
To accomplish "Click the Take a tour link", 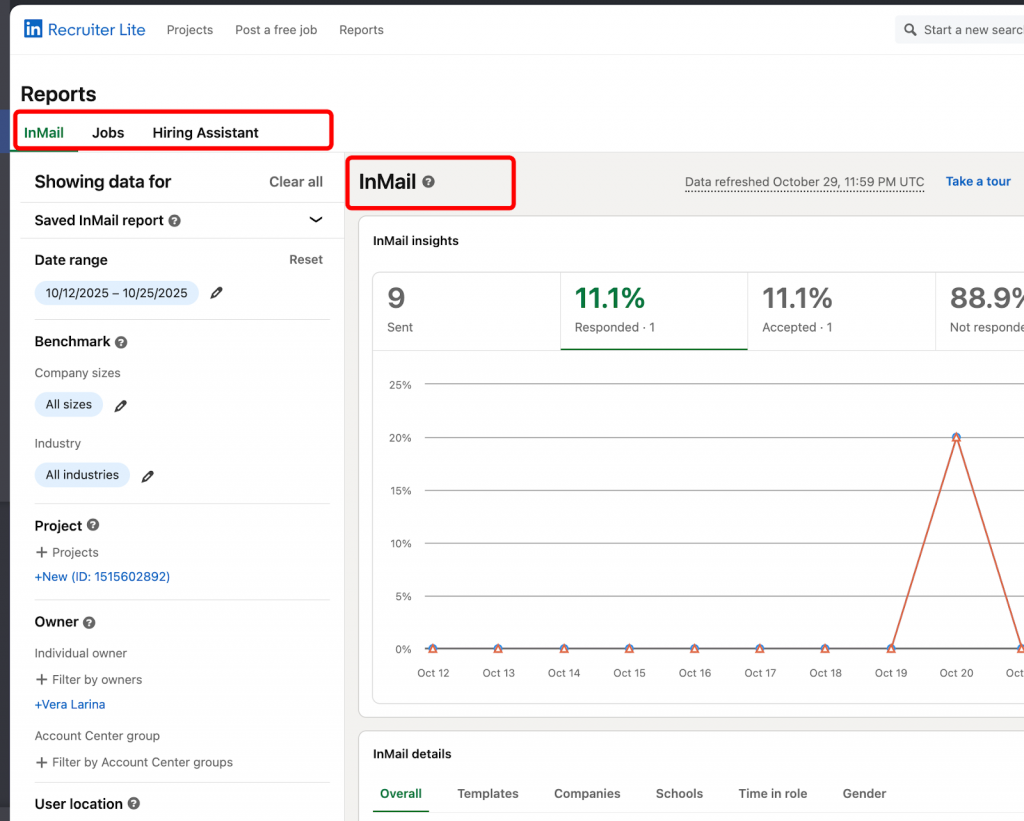I will click(977, 181).
